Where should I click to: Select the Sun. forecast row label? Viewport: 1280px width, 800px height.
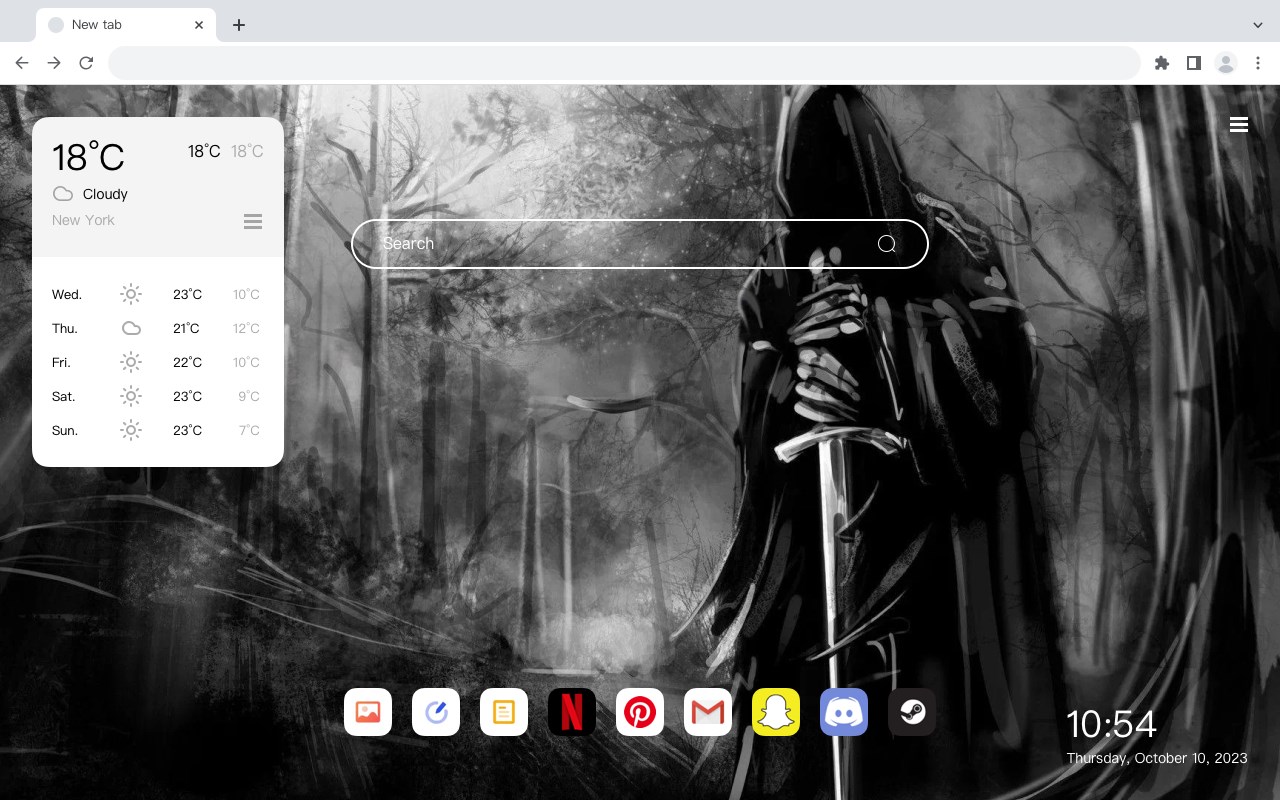pos(65,430)
